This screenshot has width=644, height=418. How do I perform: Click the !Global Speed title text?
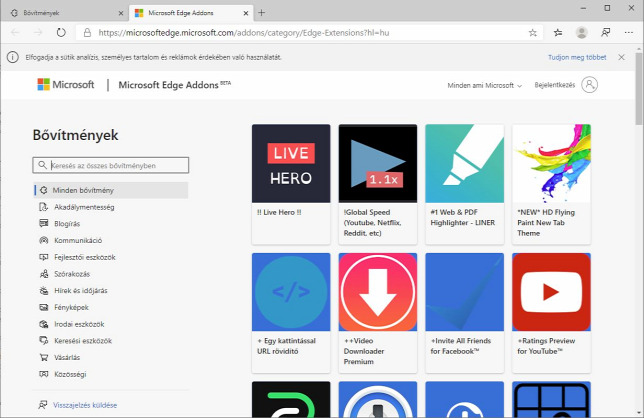coord(372,223)
